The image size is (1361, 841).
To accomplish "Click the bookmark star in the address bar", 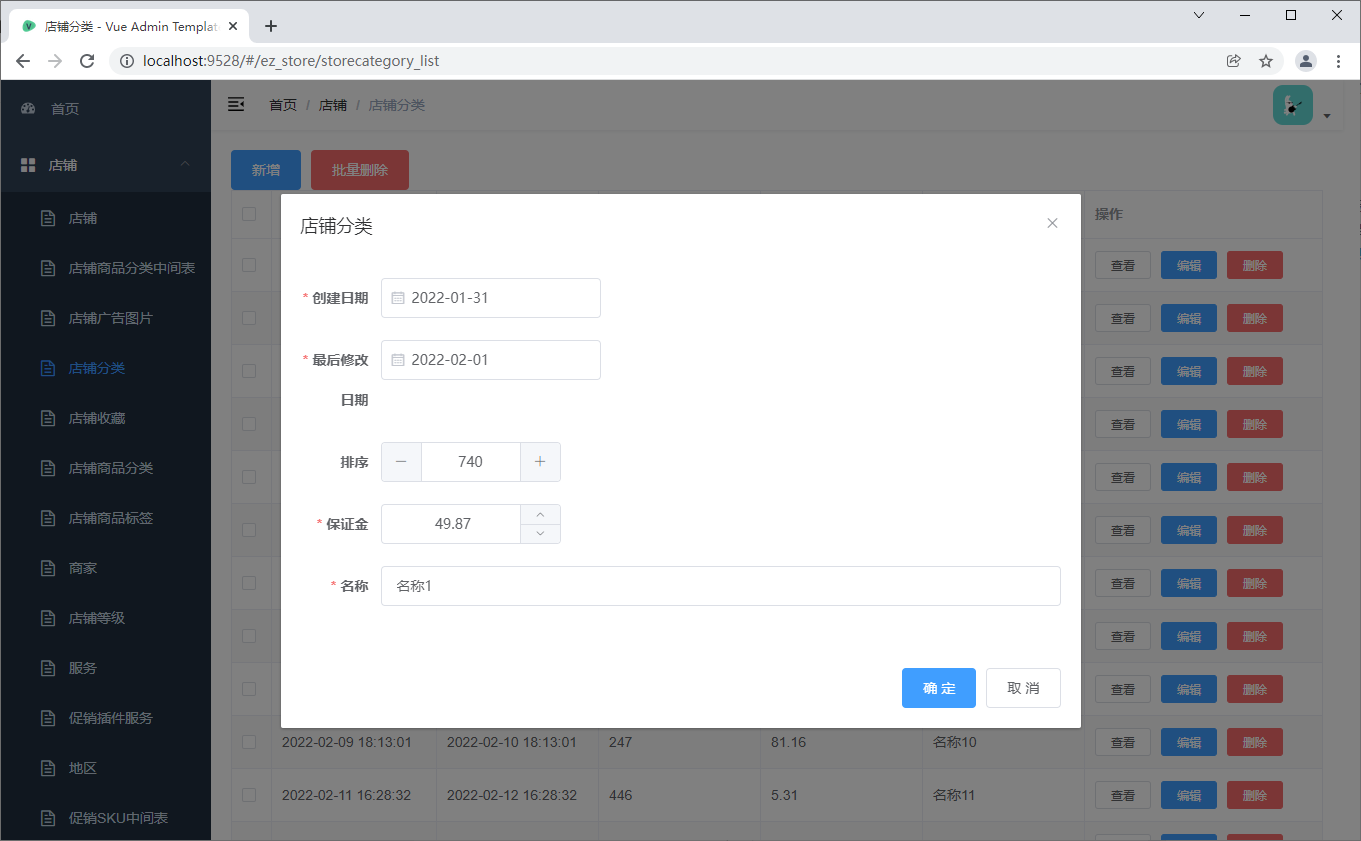I will (1267, 60).
